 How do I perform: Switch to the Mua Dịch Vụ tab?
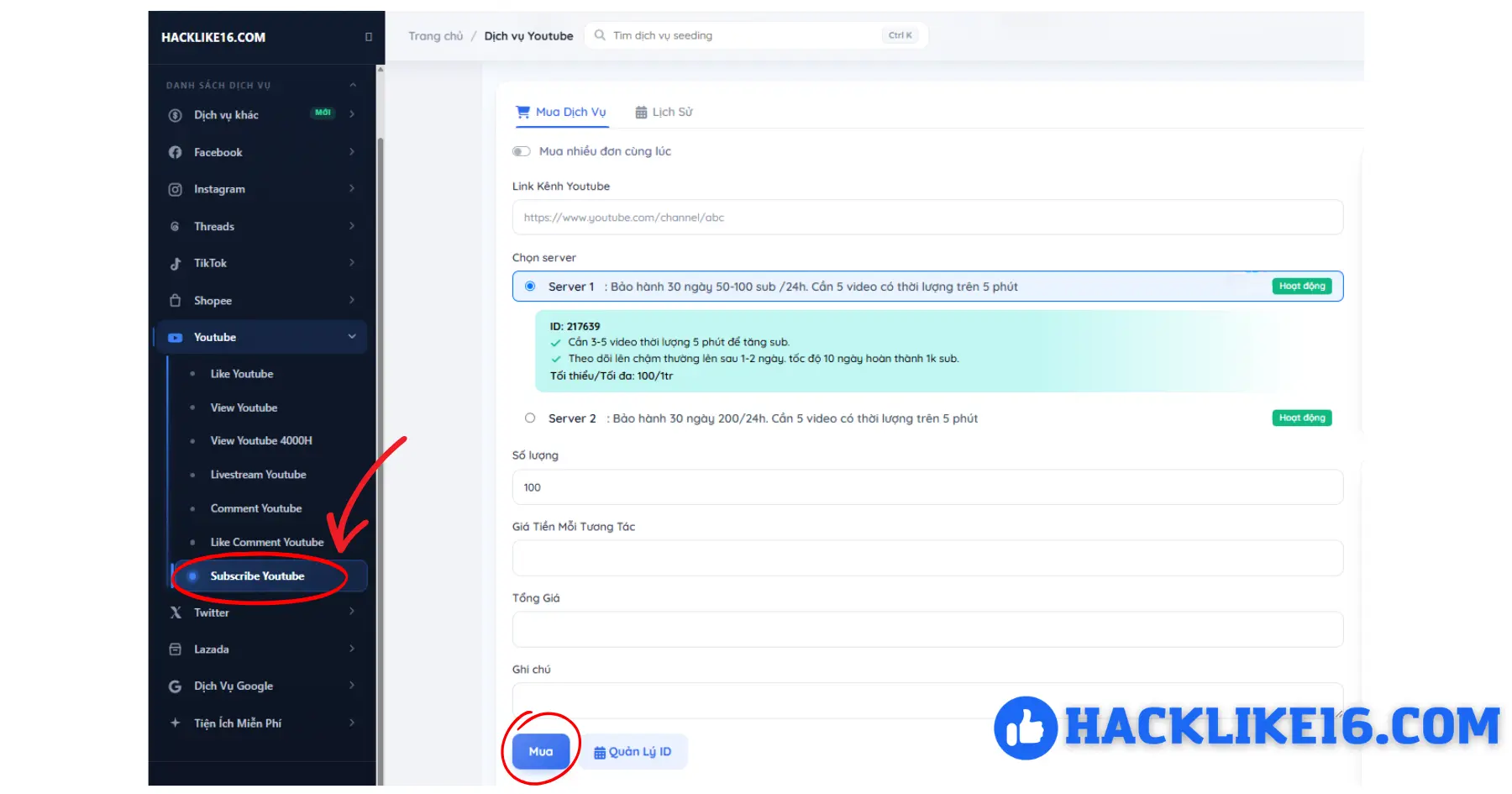click(561, 112)
